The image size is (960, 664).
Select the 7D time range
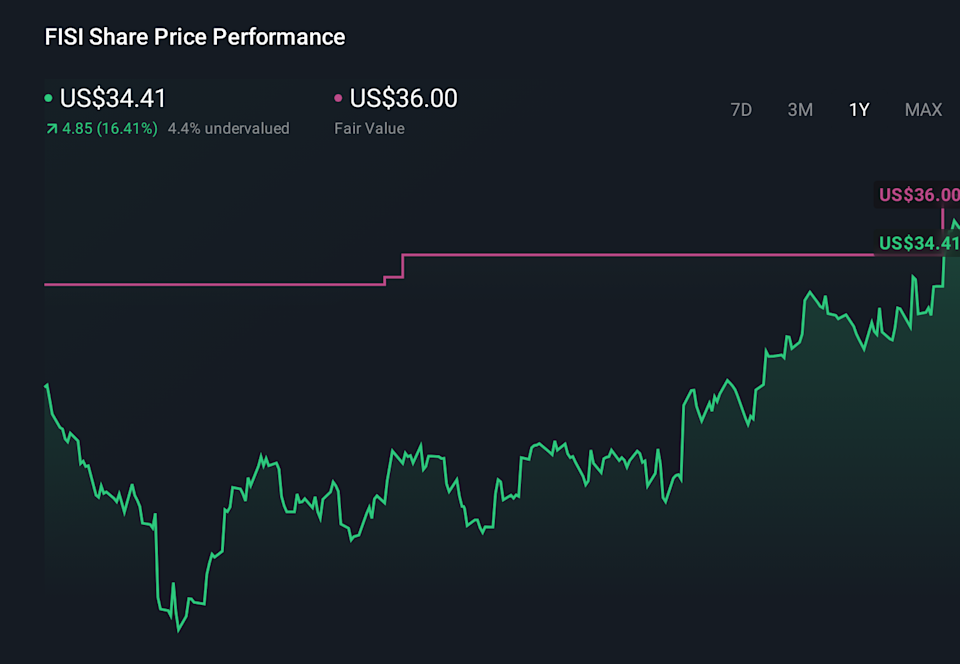pyautogui.click(x=741, y=110)
